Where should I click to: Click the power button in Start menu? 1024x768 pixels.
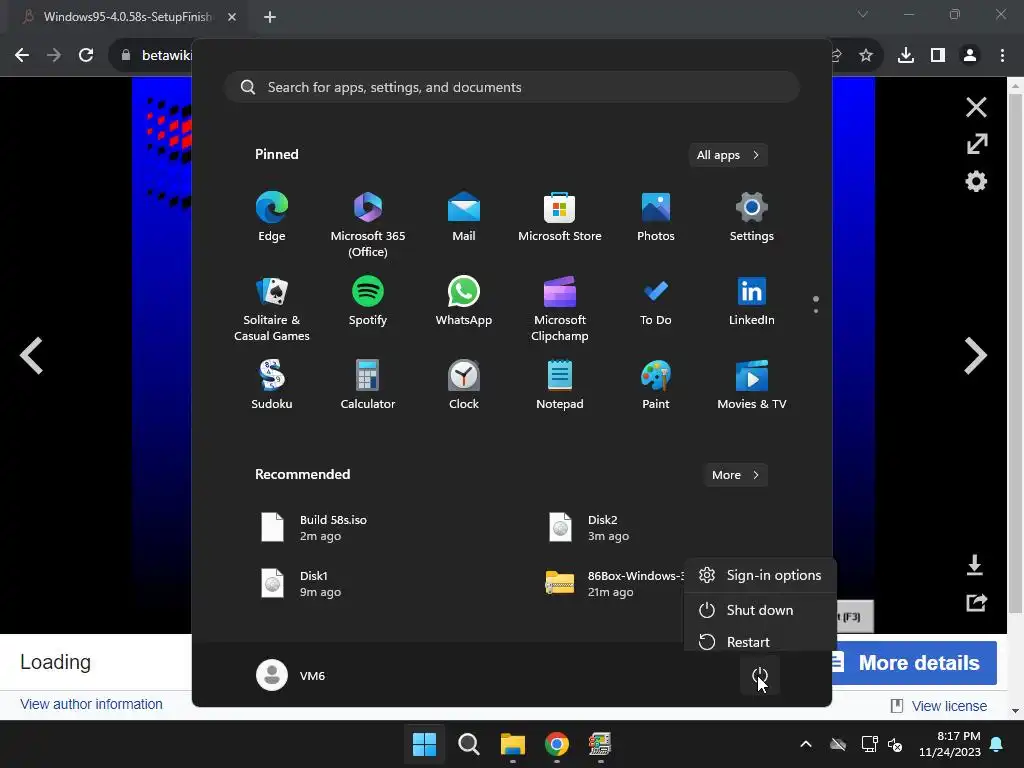(760, 676)
